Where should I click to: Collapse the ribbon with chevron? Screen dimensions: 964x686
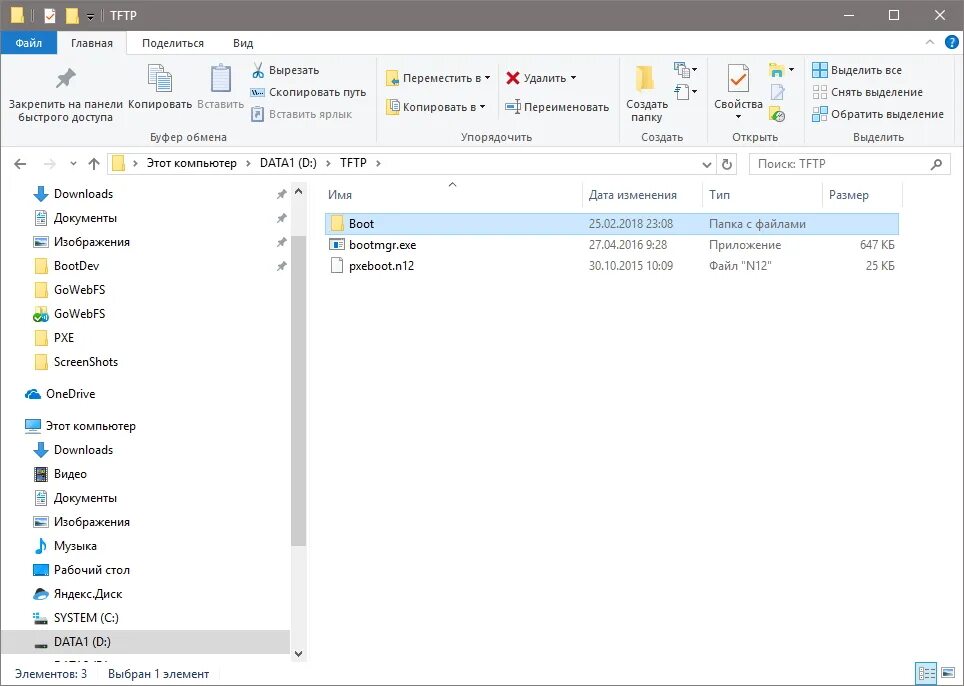pyautogui.click(x=930, y=42)
